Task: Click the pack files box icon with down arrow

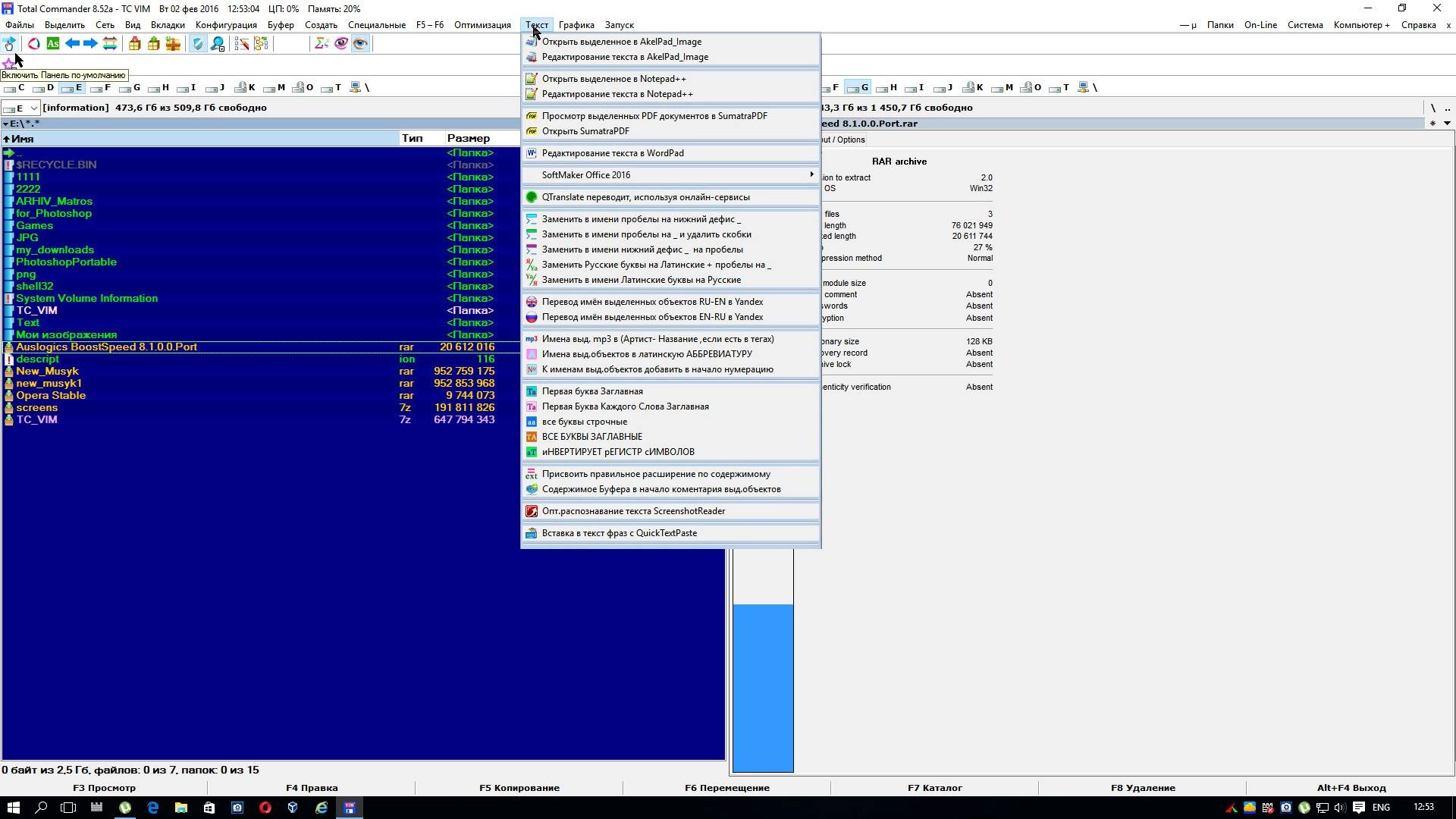Action: click(135, 43)
